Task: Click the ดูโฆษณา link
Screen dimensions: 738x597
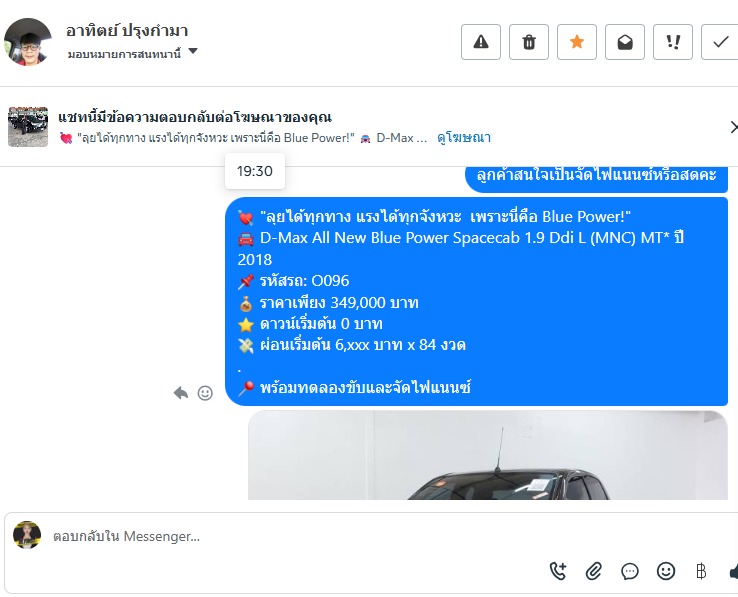Action: coord(464,137)
